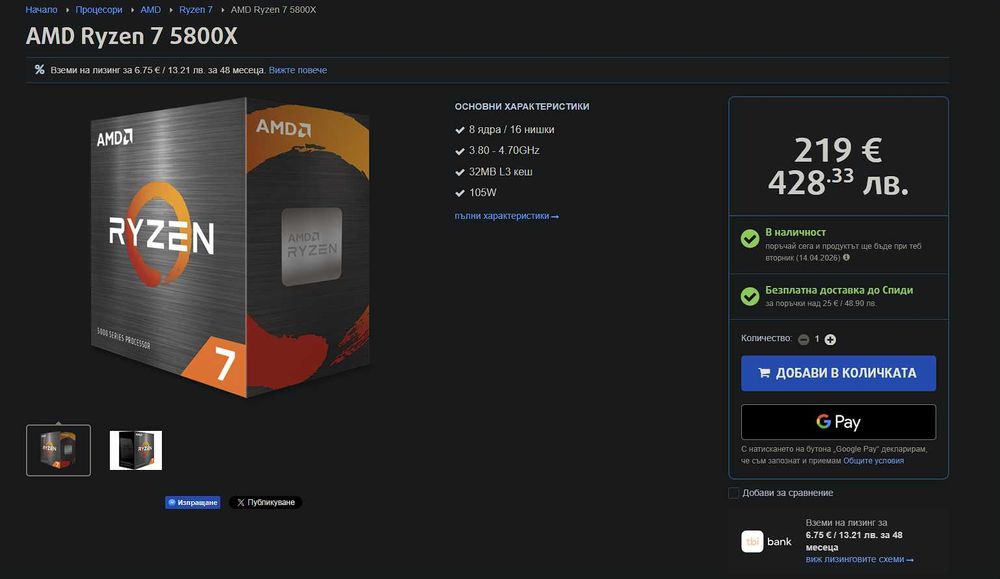Click 'AMD Ryzen 7 5800X' breadcrumb text

tap(273, 10)
